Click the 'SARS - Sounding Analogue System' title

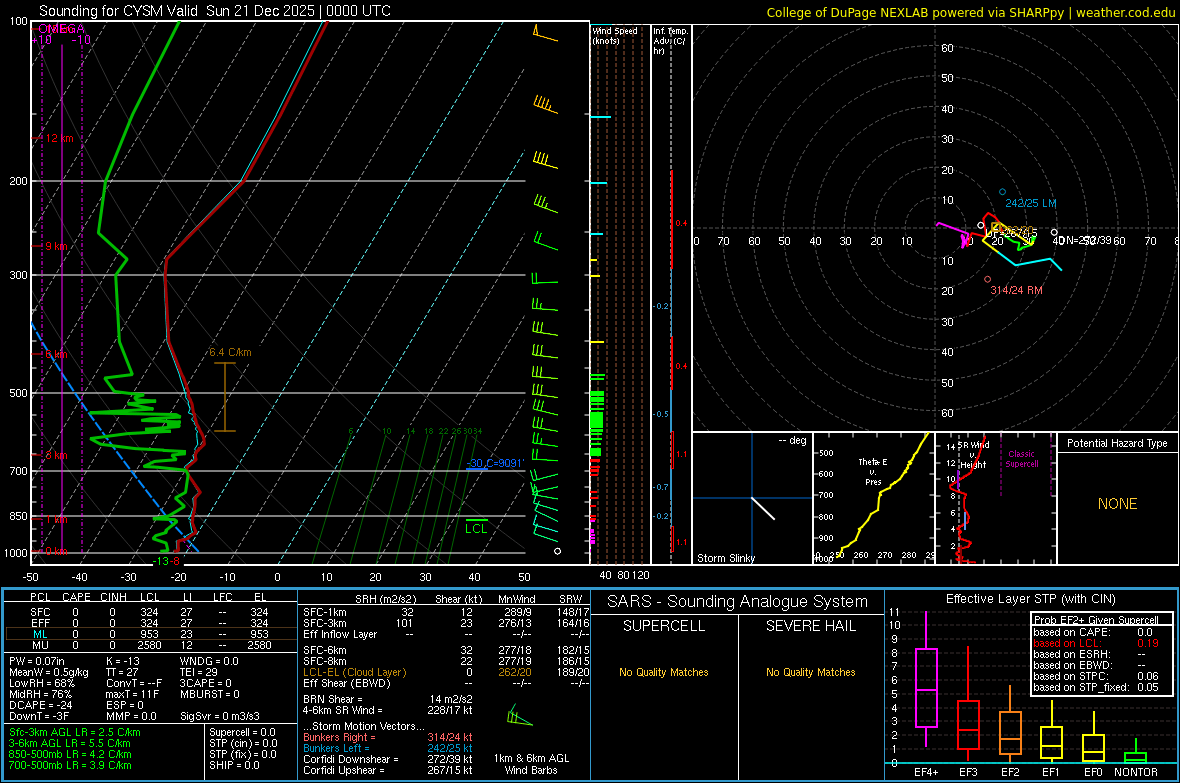tap(738, 601)
